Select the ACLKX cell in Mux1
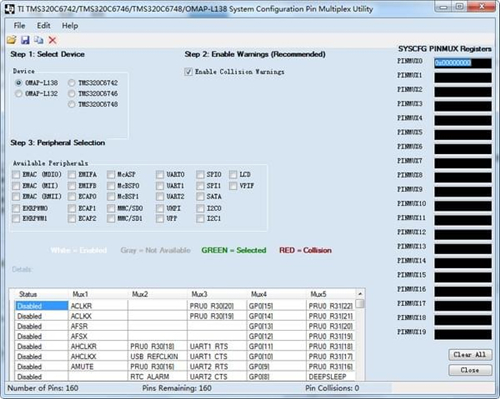 pos(98,316)
